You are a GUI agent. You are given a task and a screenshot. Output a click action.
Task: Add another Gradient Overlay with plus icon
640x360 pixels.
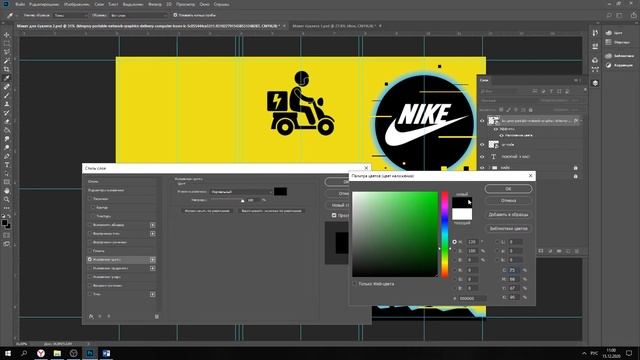coord(153,268)
